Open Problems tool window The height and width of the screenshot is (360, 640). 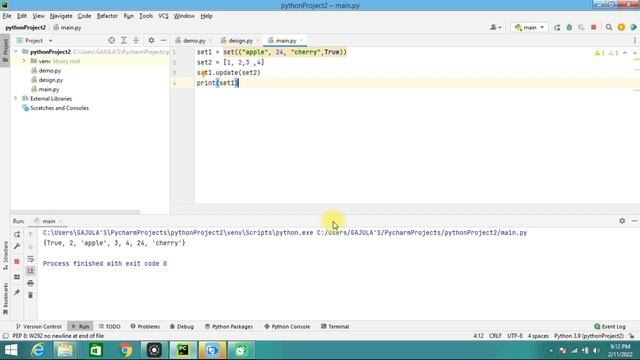145,327
